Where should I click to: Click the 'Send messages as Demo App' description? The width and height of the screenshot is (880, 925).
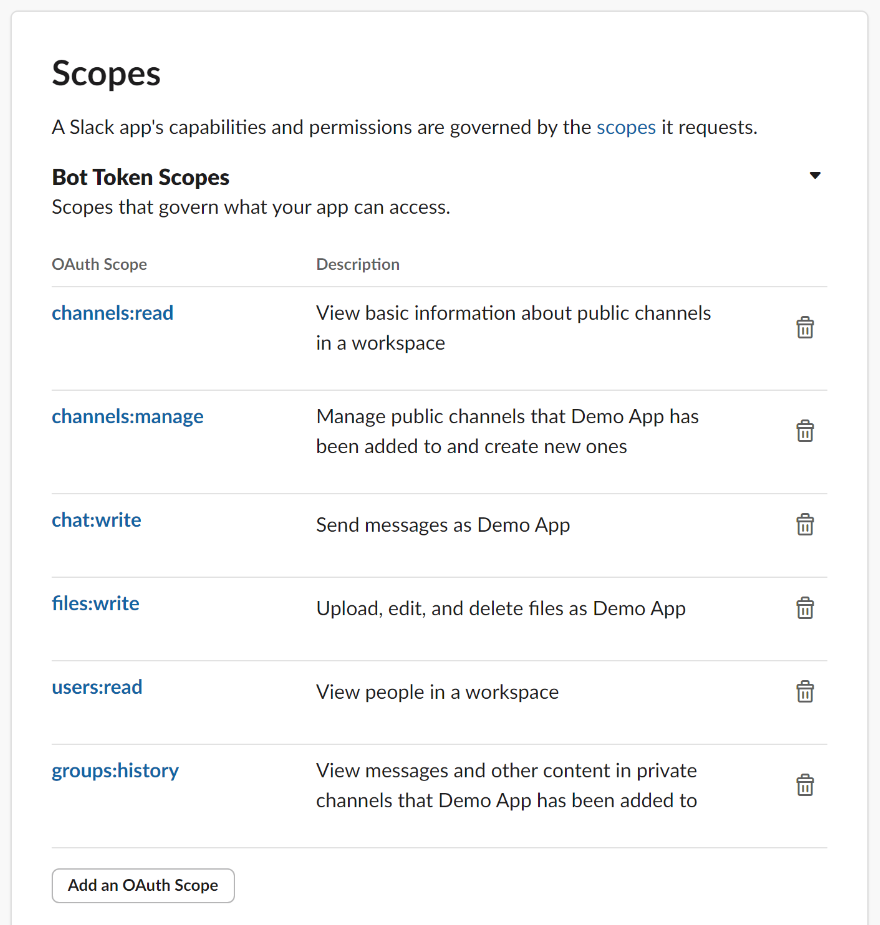click(442, 525)
